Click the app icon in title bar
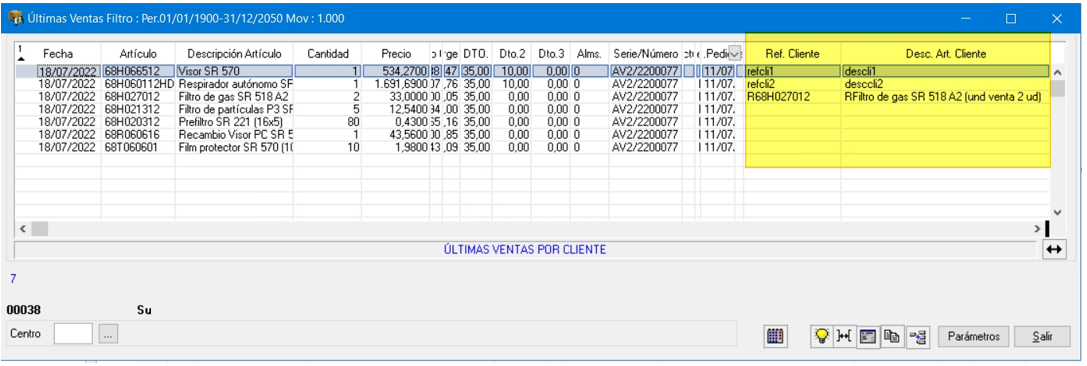1087x366 pixels. [16, 18]
